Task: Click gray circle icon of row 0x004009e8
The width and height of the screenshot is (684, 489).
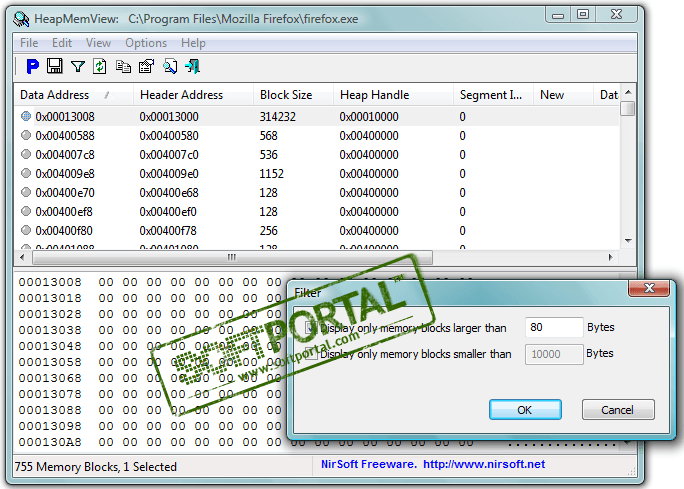Action: (x=26, y=173)
